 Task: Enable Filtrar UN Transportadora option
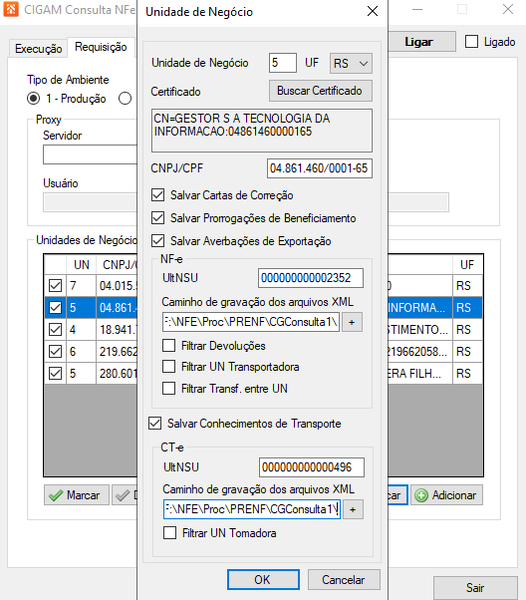pyautogui.click(x=169, y=367)
